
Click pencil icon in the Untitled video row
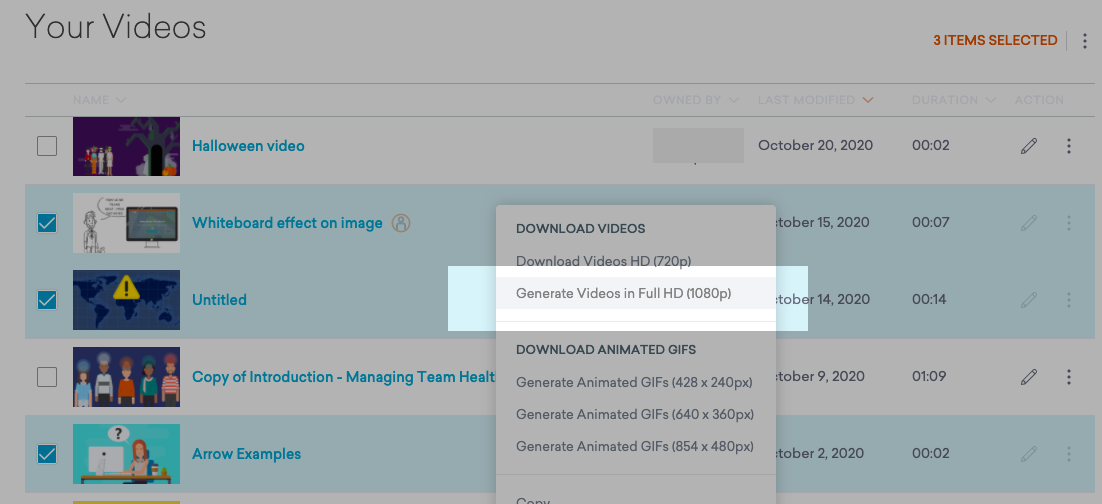(1028, 300)
